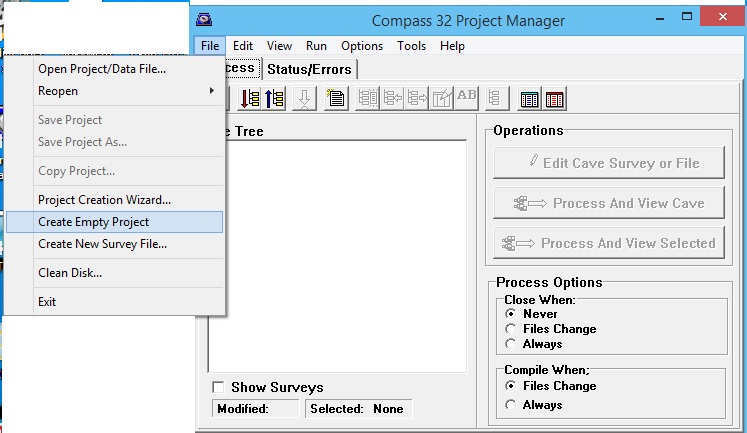Open the Options menu
Image resolution: width=747 pixels, height=433 pixels.
(x=361, y=46)
